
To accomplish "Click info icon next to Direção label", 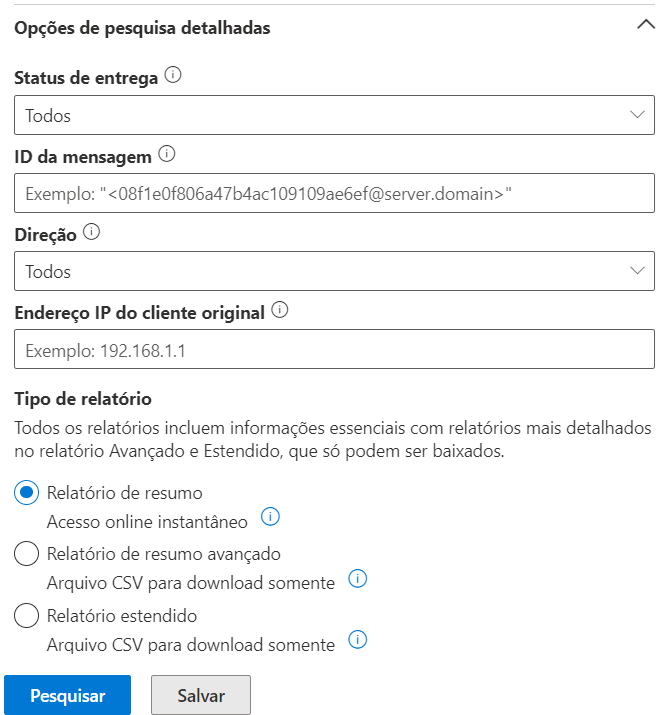I will pos(92,232).
